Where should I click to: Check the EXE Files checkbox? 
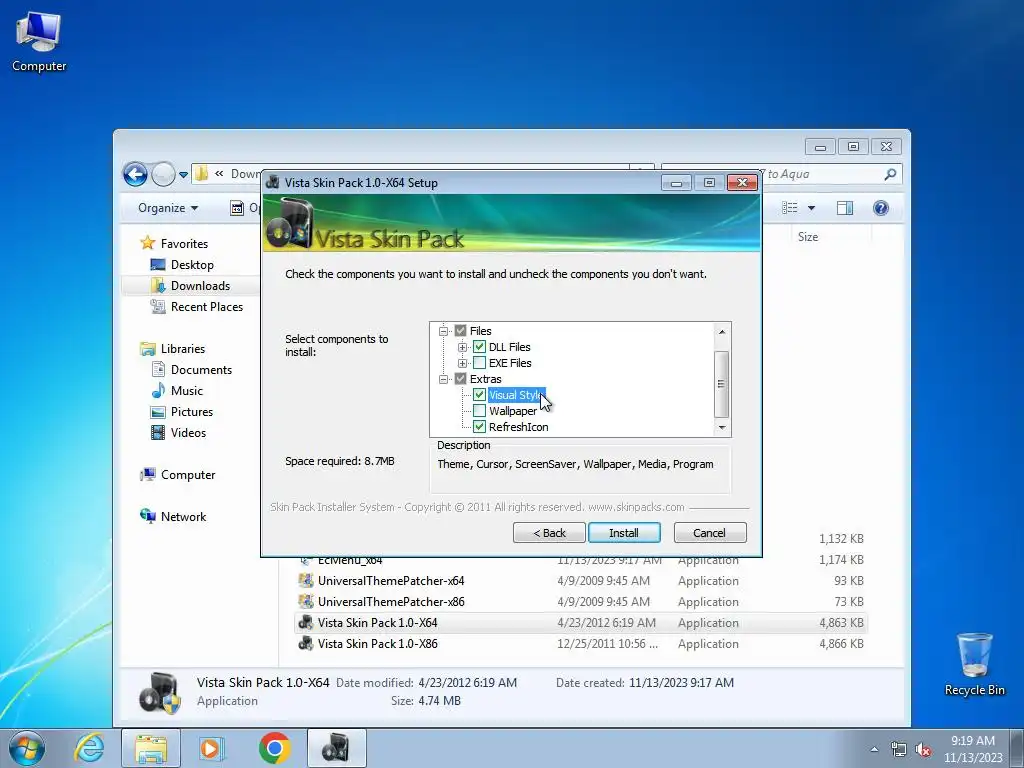[x=479, y=362]
